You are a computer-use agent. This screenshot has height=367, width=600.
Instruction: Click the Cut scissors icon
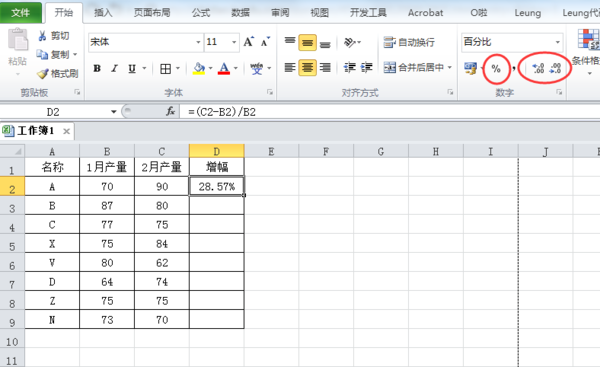[x=42, y=36]
